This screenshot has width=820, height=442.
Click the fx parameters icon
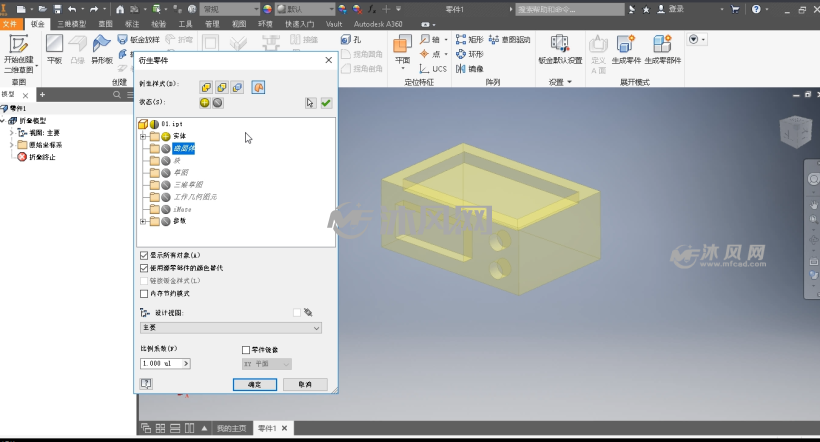point(372,9)
